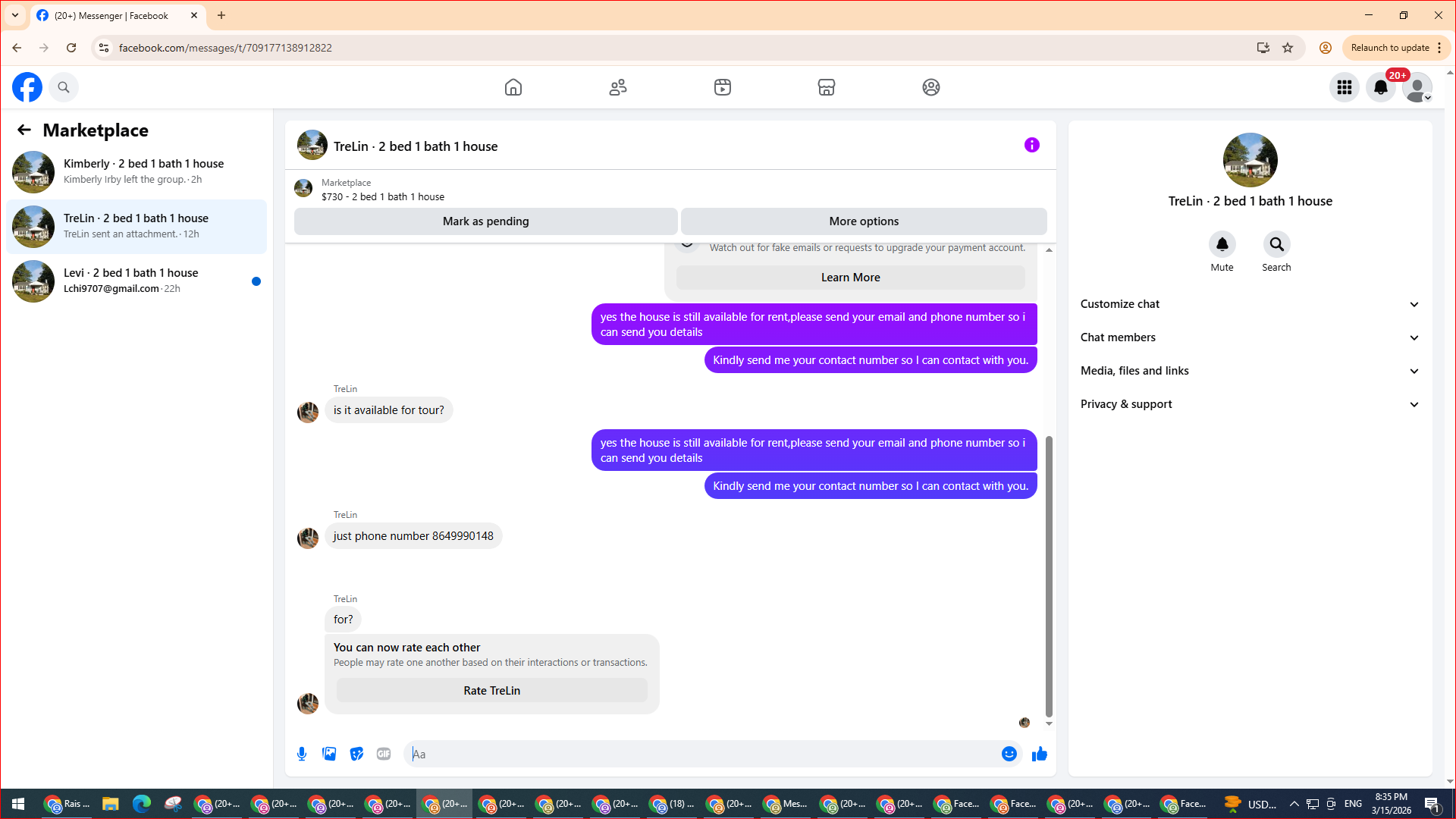Open File Explorer from the taskbar
The width and height of the screenshot is (1456, 819).
(111, 804)
